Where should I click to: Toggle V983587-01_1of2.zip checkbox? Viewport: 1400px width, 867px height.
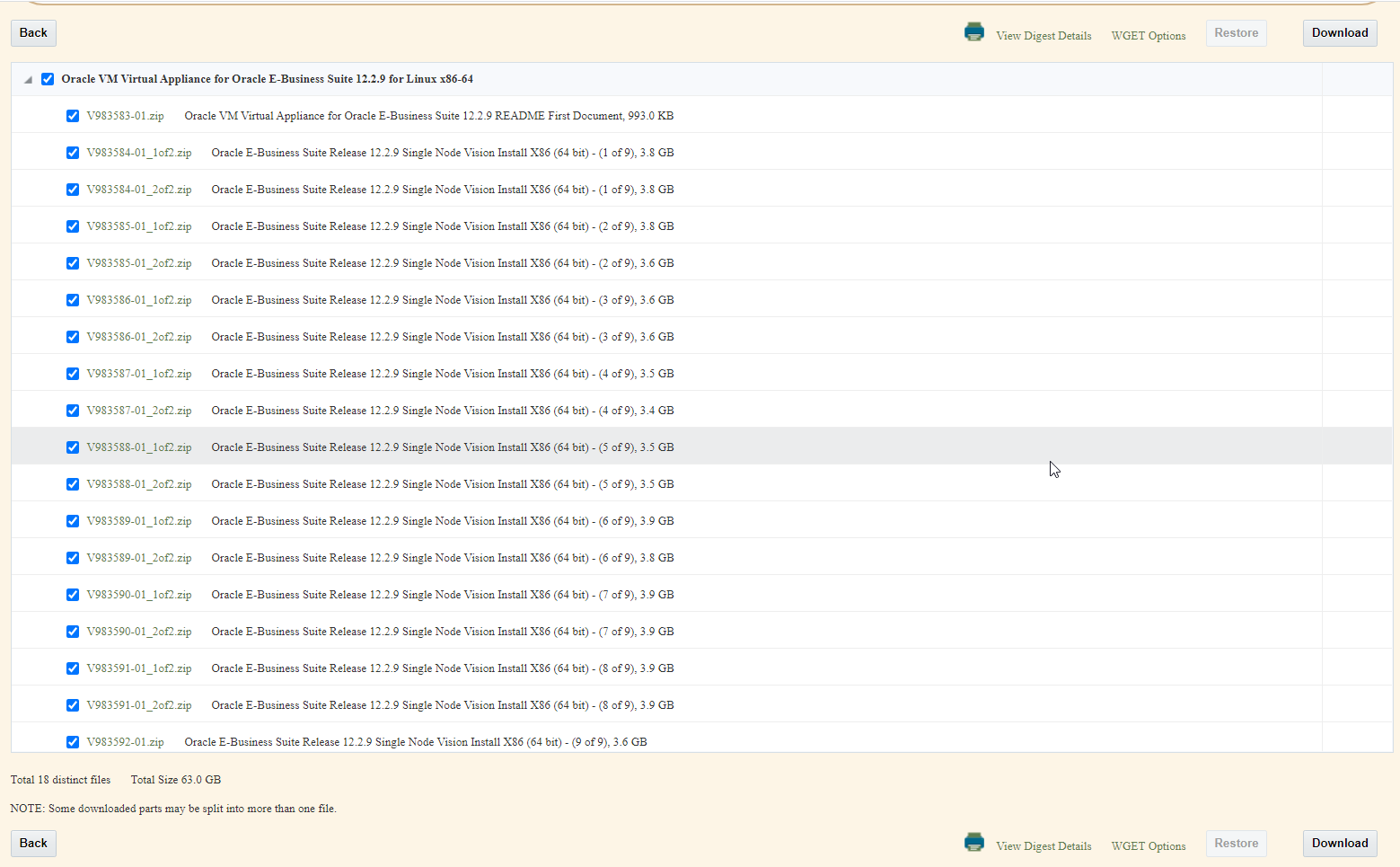73,374
